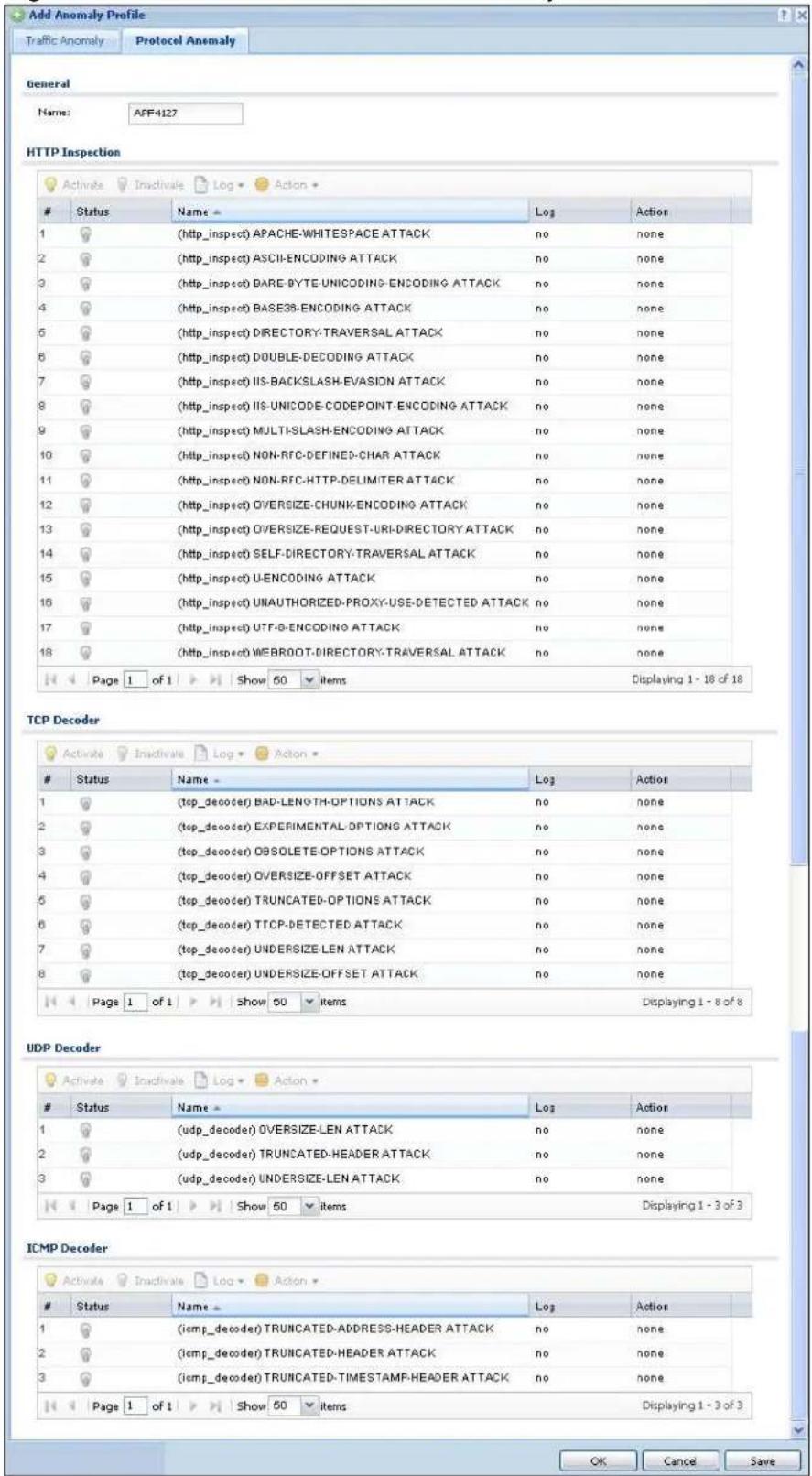The image size is (812, 1476).
Task: Click status bulb of TRUNCATED-TIMESTAMP-HEADER ATTACK
Action: click(x=86, y=1378)
